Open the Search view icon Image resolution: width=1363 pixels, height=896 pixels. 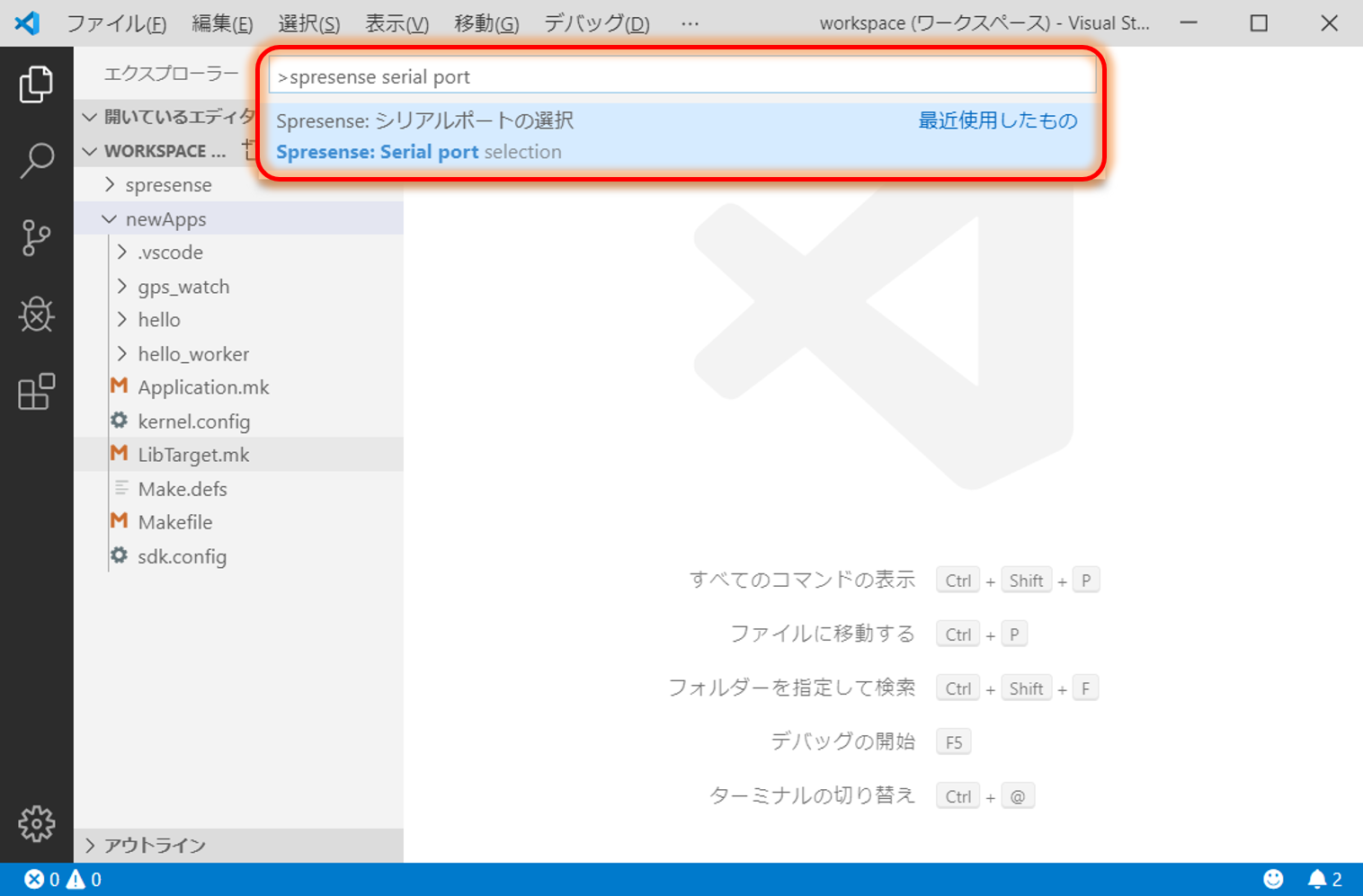[36, 161]
